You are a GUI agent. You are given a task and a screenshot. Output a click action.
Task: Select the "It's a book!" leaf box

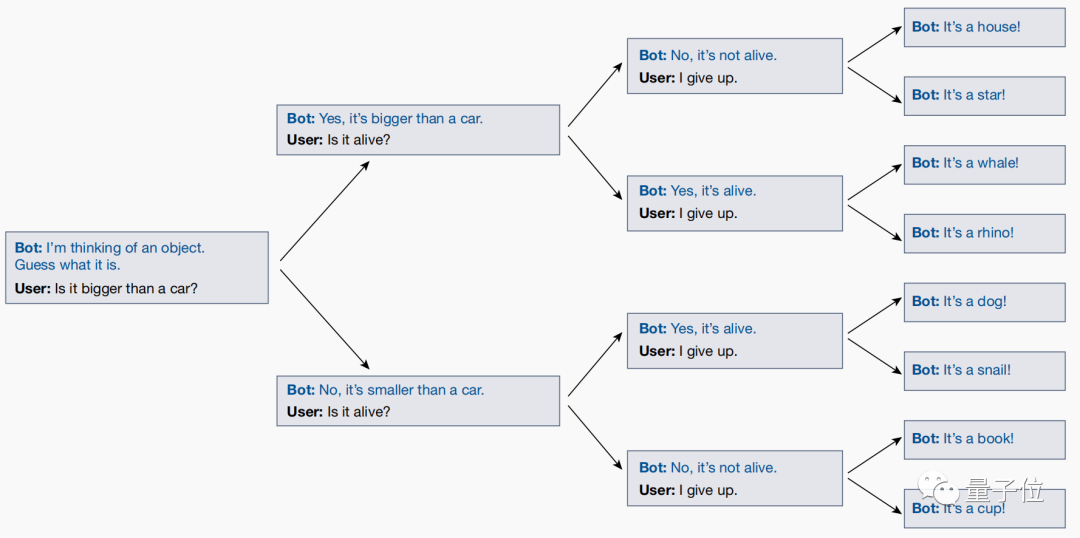(984, 439)
